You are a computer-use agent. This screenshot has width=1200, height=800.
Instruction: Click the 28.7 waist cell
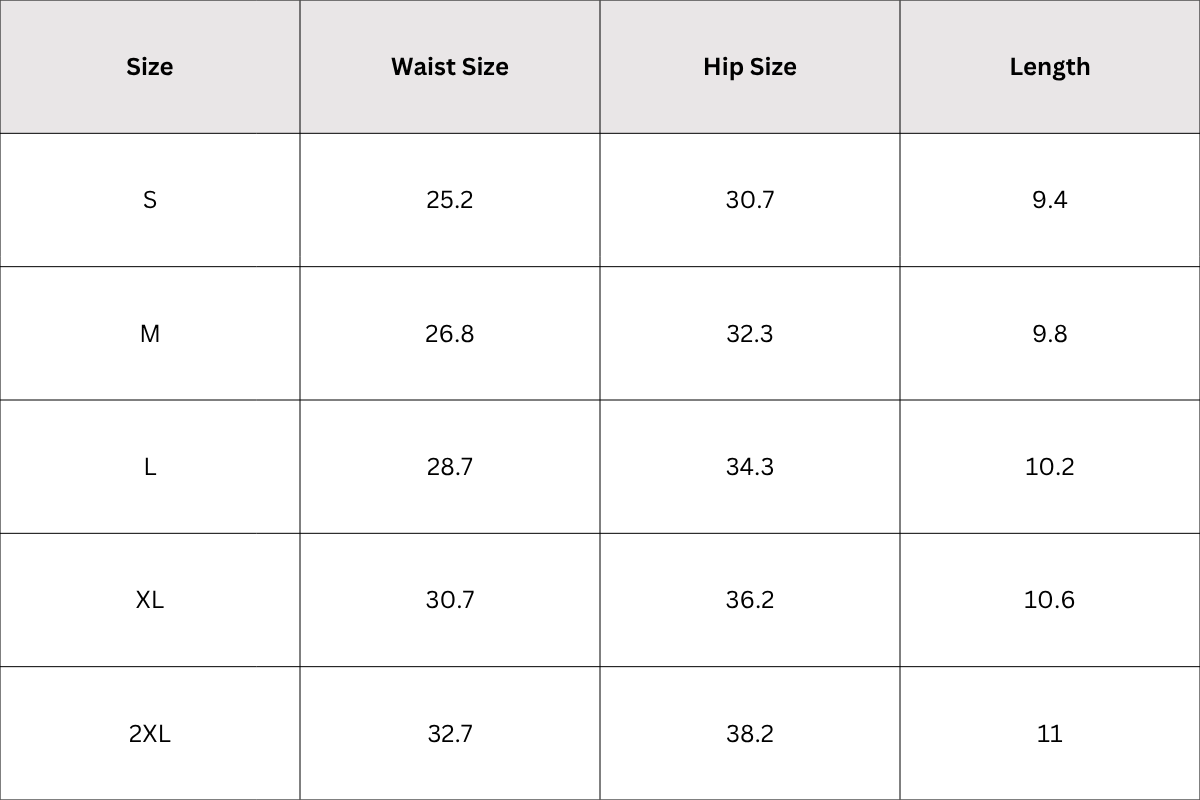point(450,467)
